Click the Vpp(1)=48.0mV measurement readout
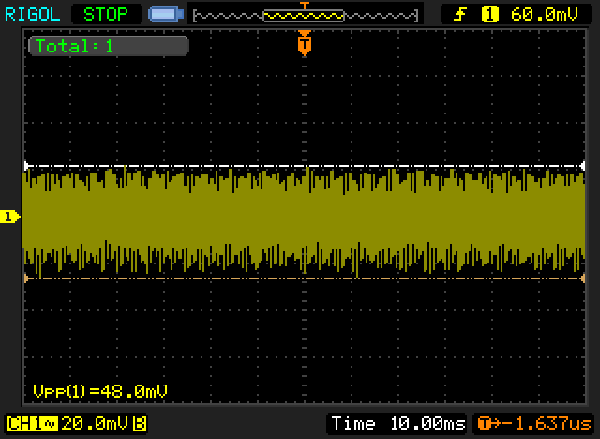The width and height of the screenshot is (600, 439). (100, 392)
